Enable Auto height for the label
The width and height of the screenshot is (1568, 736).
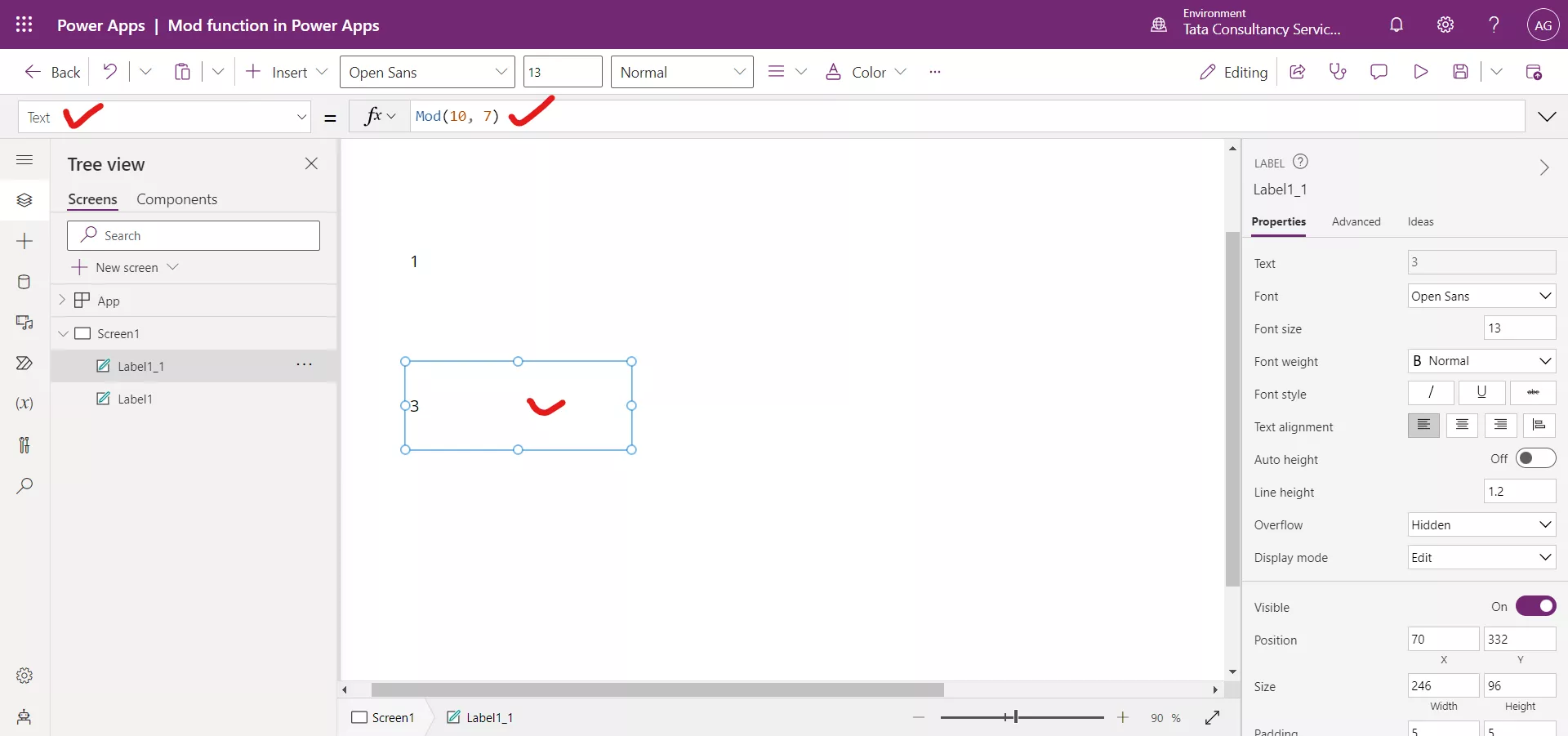coord(1536,458)
